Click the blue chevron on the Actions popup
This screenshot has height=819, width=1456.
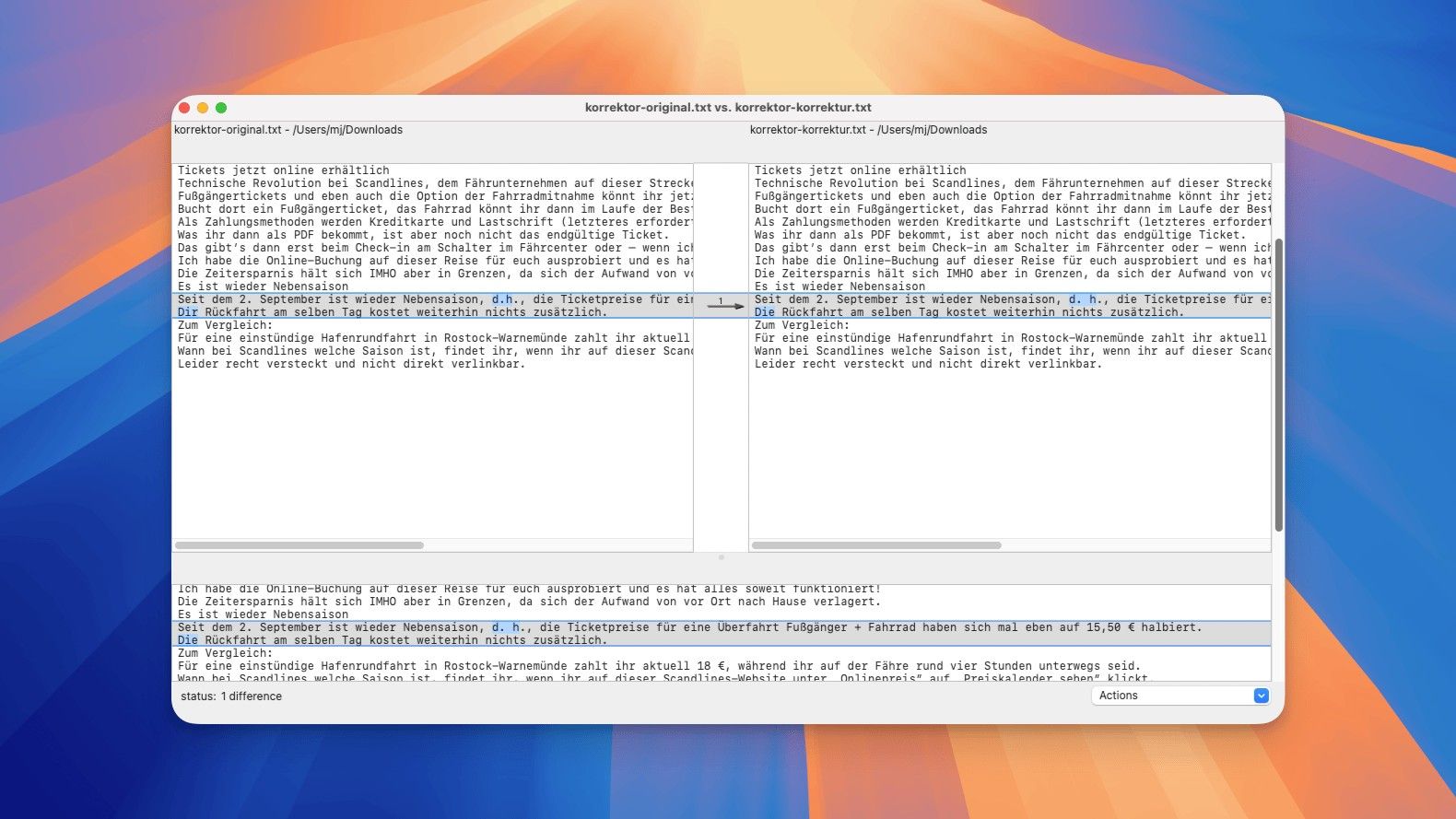[1261, 696]
